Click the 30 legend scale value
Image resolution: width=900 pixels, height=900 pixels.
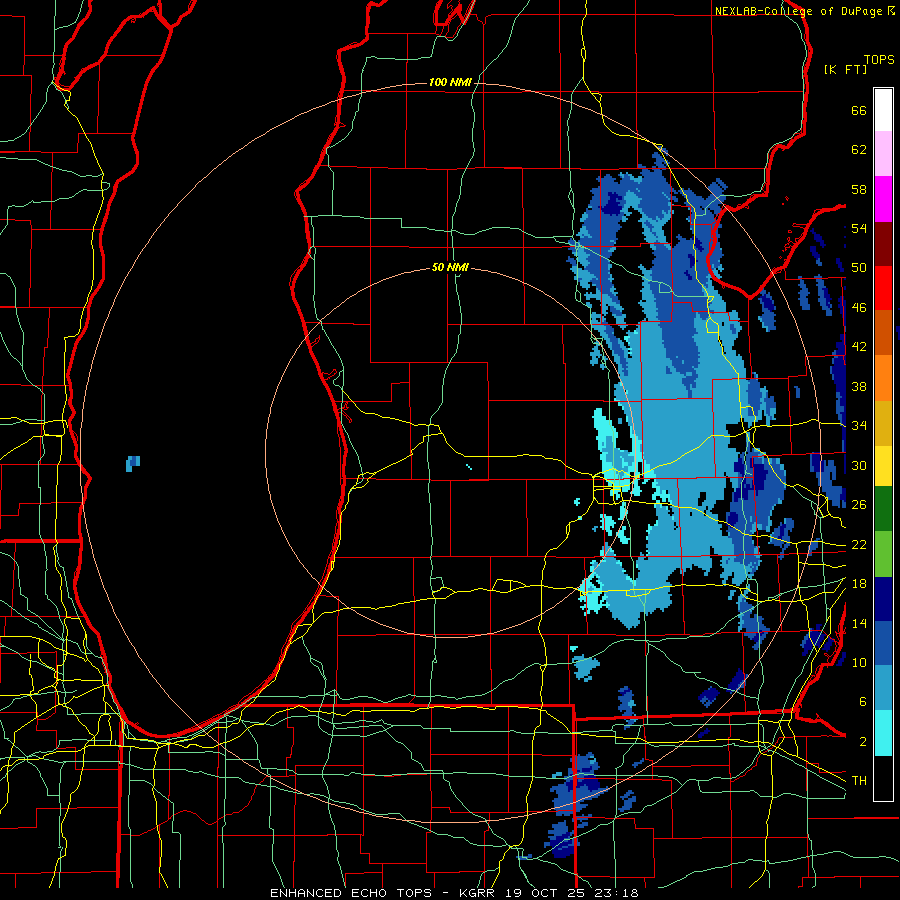(x=859, y=465)
